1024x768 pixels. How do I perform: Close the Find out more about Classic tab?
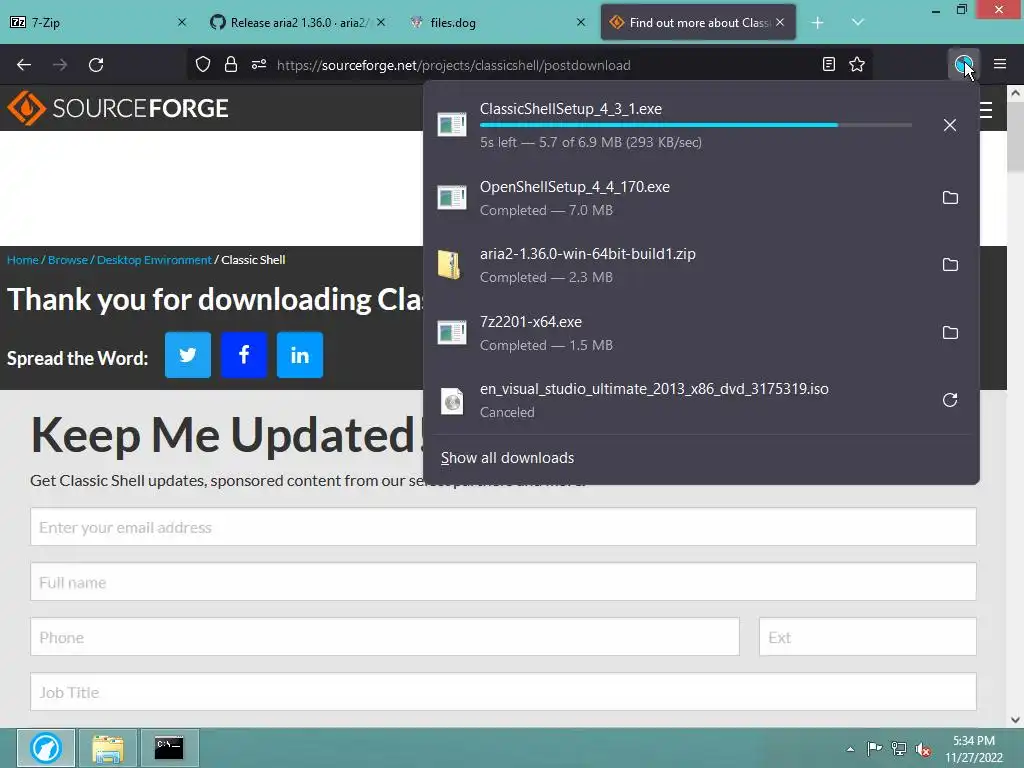pos(780,22)
